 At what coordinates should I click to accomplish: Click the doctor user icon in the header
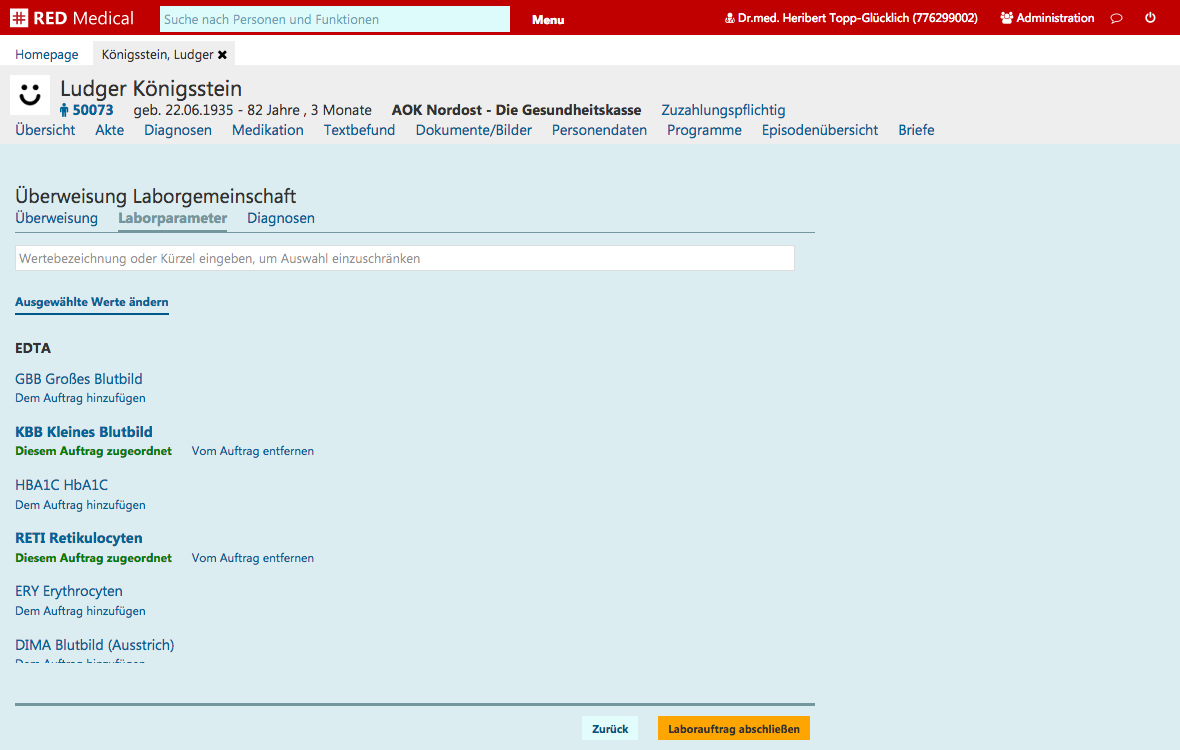[729, 18]
